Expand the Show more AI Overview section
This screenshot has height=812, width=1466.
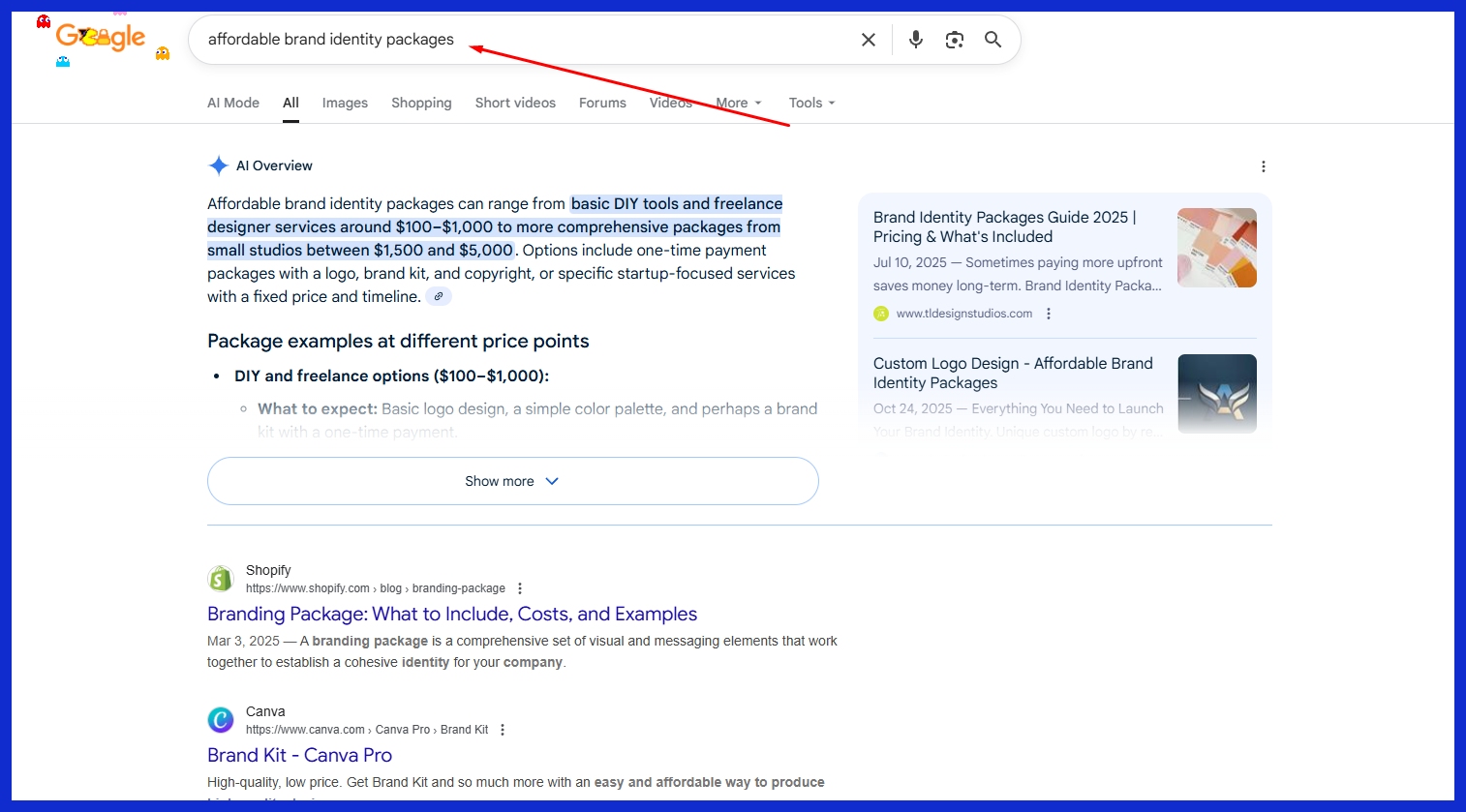point(512,480)
